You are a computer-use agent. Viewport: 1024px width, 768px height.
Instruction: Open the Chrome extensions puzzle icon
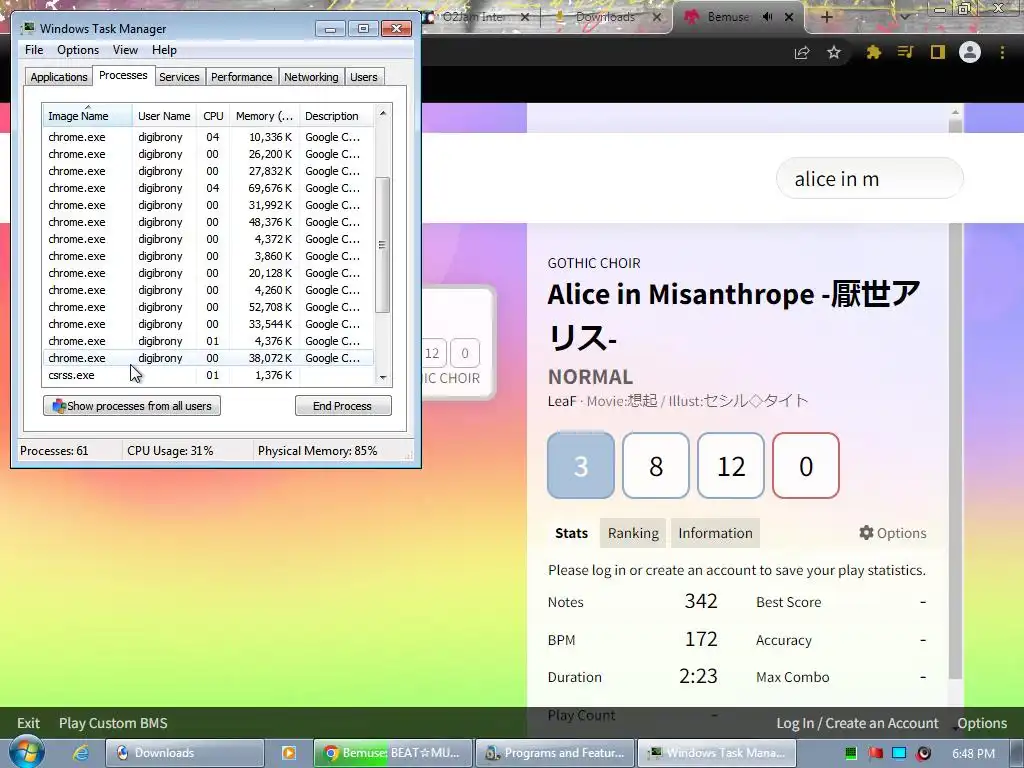pyautogui.click(x=873, y=52)
